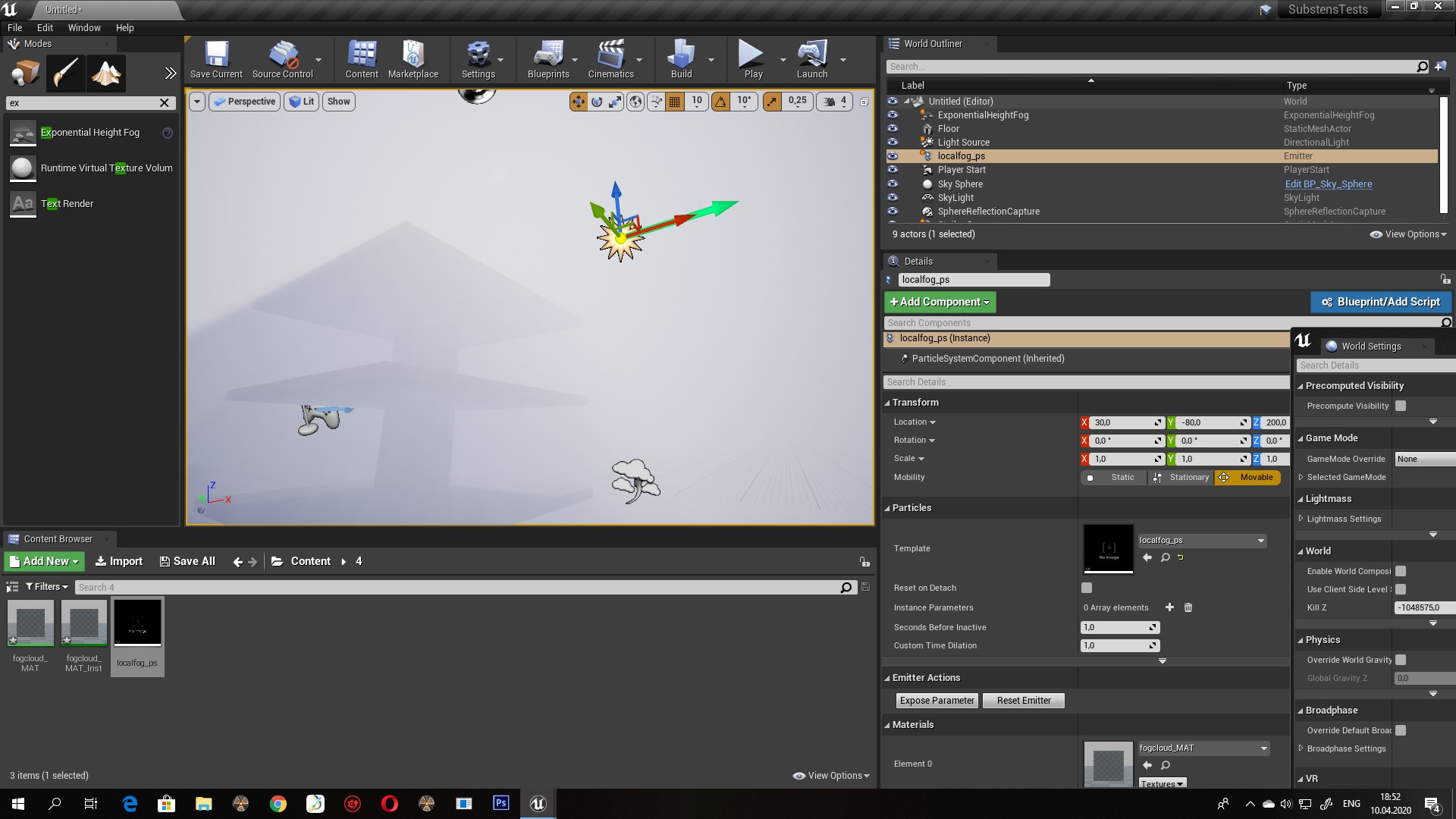Viewport: 1456px width, 819px height.
Task: Open GameMode Override None dropdown
Action: click(1426, 459)
